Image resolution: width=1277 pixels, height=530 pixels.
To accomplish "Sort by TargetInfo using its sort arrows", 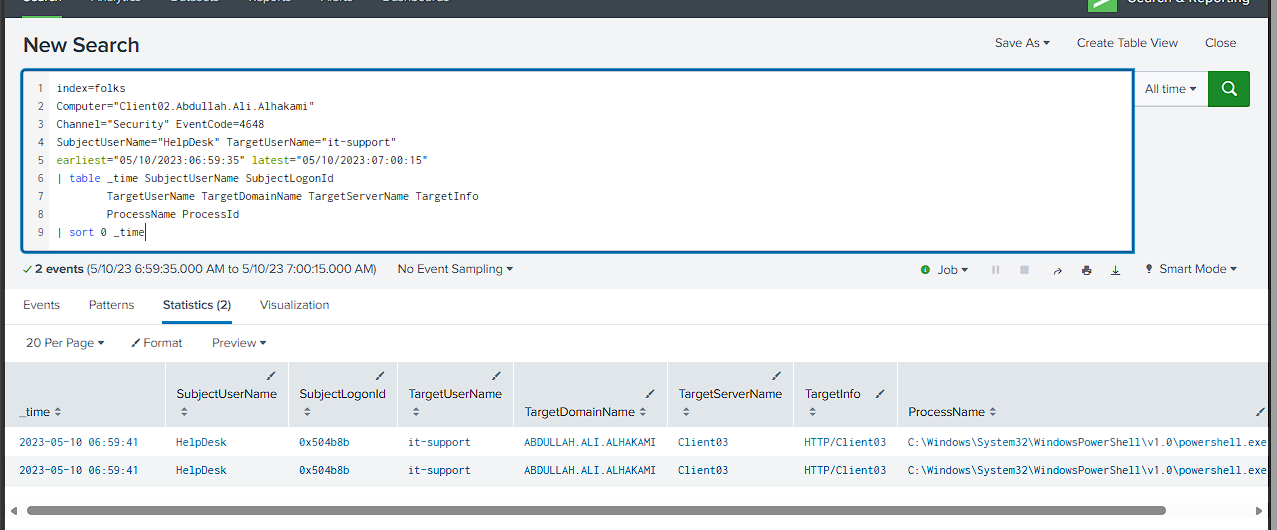I will pyautogui.click(x=812, y=412).
